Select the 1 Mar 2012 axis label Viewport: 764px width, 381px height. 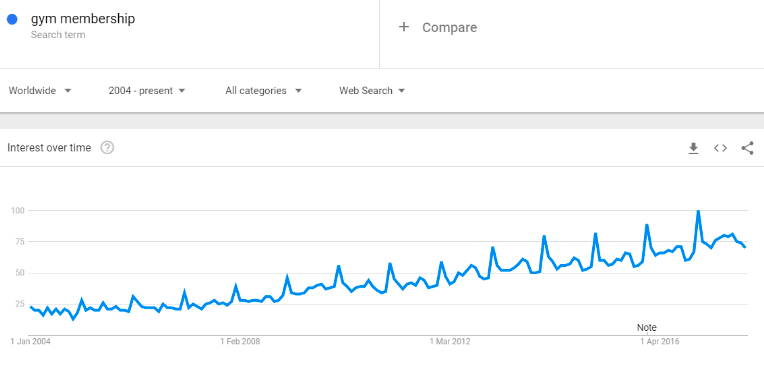pos(450,341)
